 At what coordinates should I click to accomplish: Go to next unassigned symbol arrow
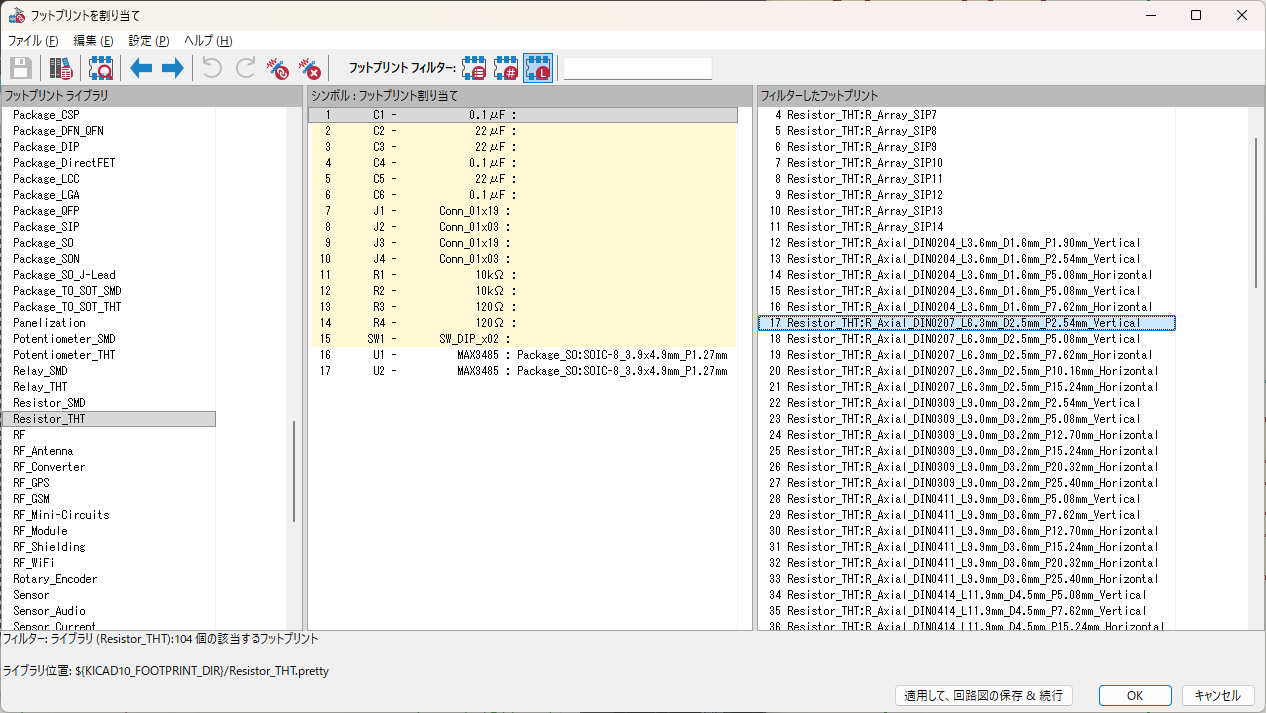(x=173, y=68)
